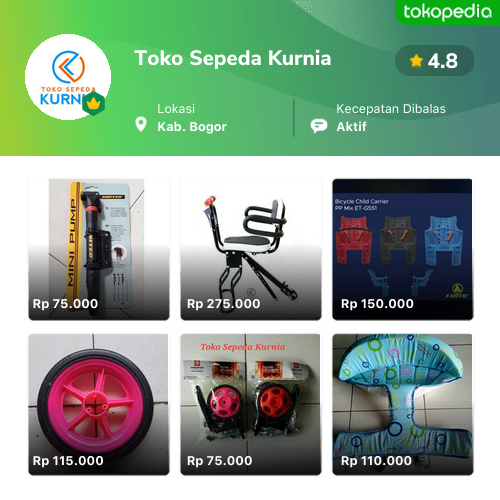This screenshot has height=500, width=500.
Task: Click the Rp 150.000 price label
Action: coord(377,304)
